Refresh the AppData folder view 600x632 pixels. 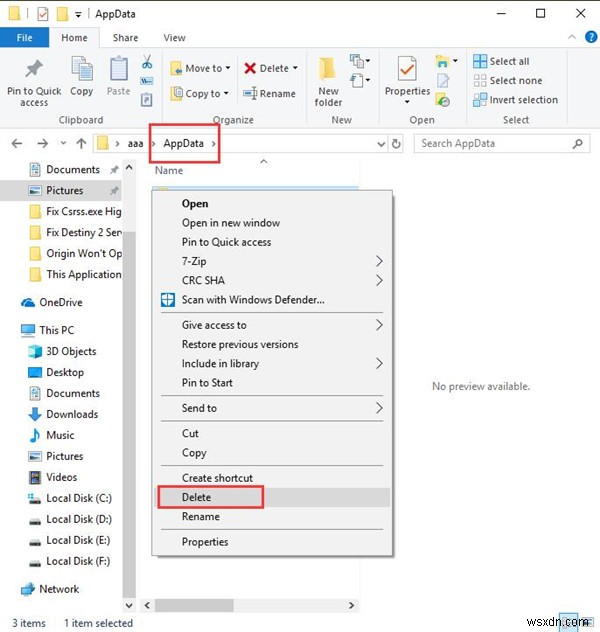click(396, 143)
